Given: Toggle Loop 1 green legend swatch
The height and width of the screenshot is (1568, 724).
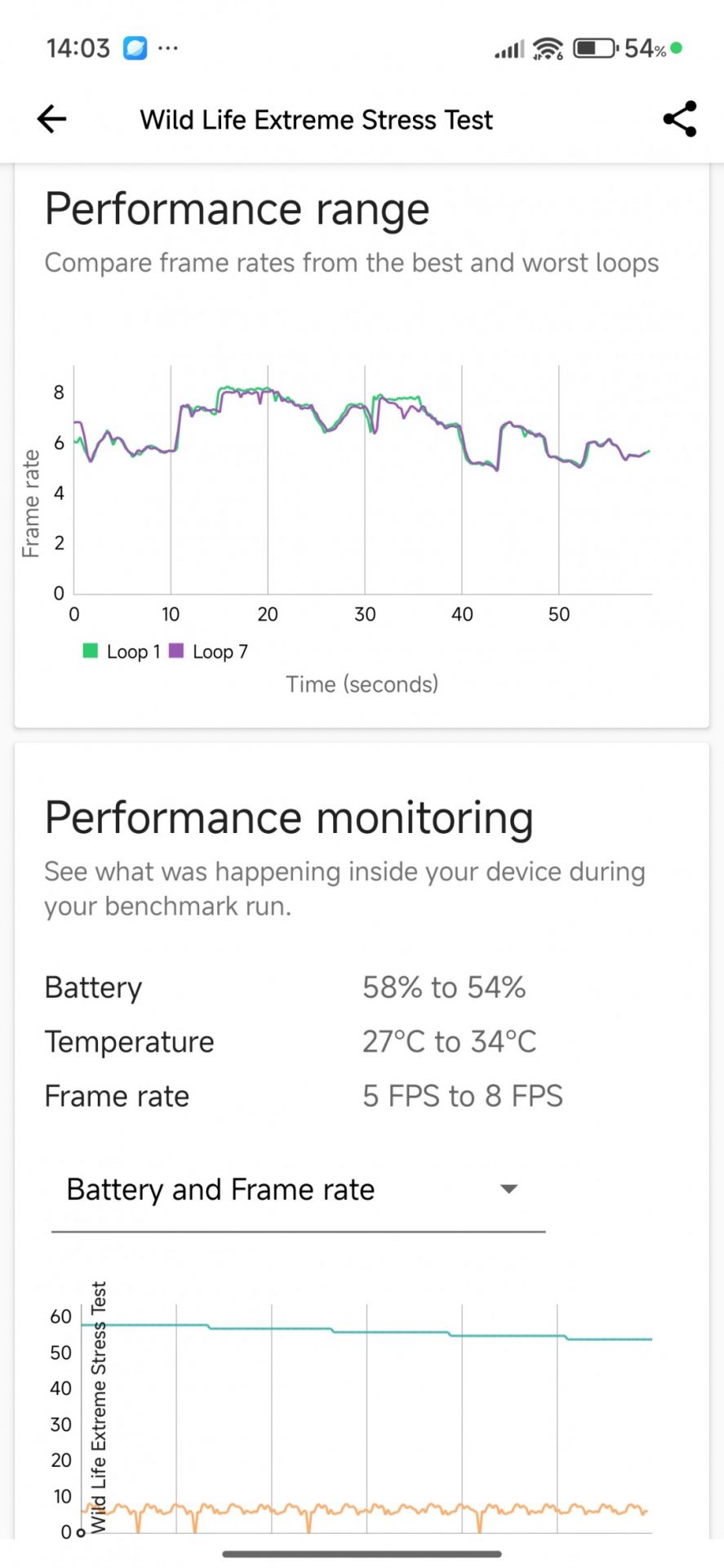Looking at the screenshot, I should point(91,651).
